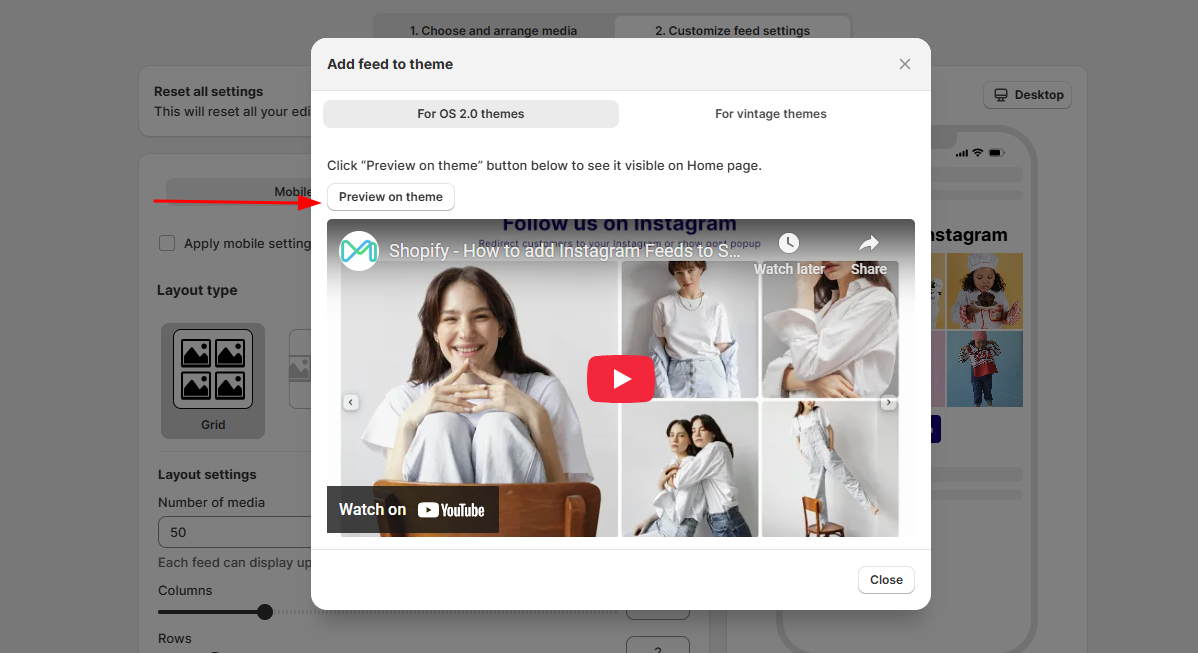Image resolution: width=1198 pixels, height=653 pixels.
Task: Select the For OS 2.0 themes tab
Action: point(471,114)
